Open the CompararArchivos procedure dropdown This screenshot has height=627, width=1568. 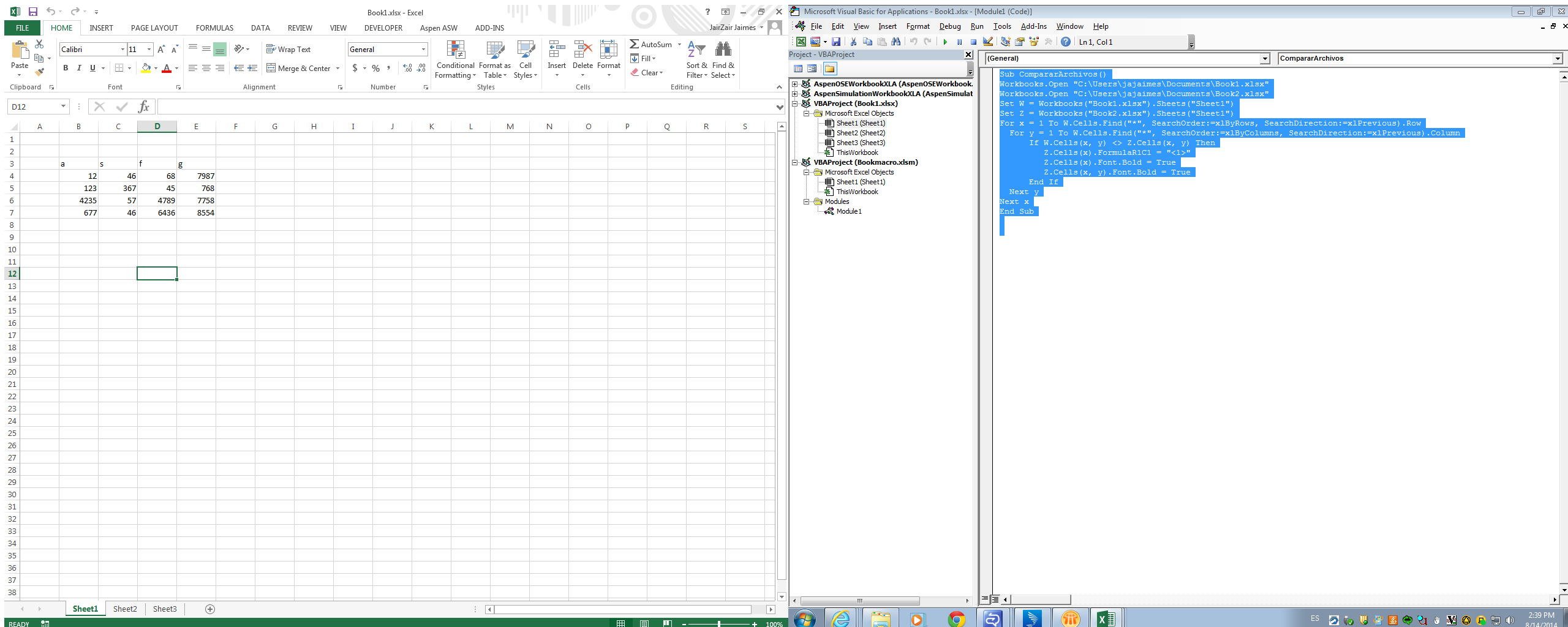tap(1558, 58)
